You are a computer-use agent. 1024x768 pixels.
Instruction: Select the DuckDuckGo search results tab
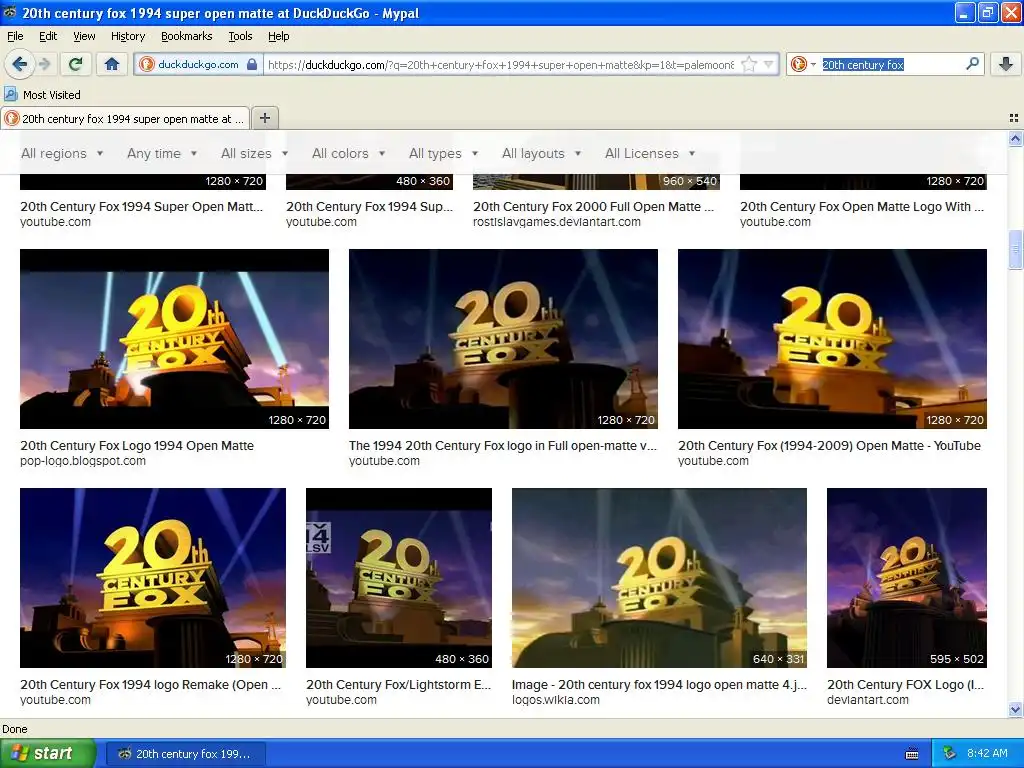pyautogui.click(x=125, y=118)
